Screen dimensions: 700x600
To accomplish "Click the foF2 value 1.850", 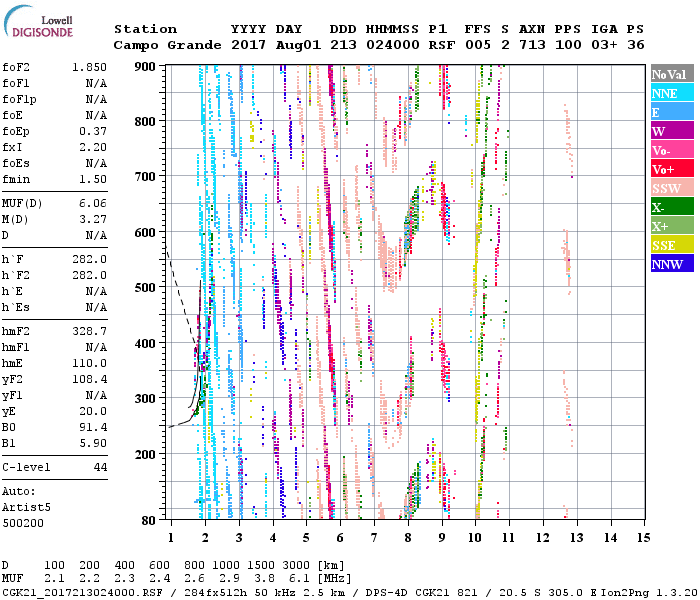I will click(x=89, y=66).
